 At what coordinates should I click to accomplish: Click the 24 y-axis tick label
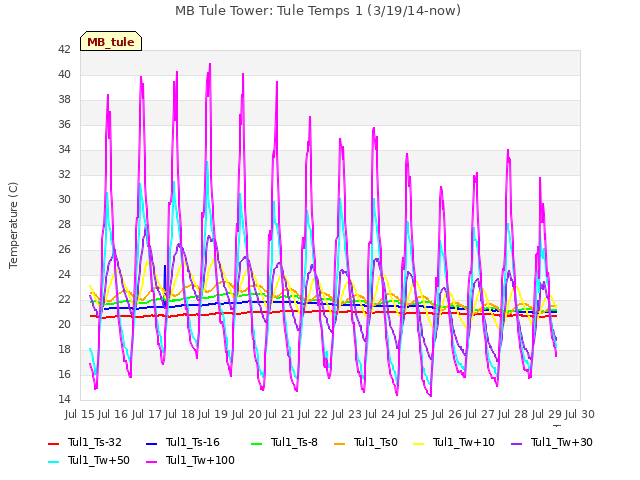click(64, 274)
